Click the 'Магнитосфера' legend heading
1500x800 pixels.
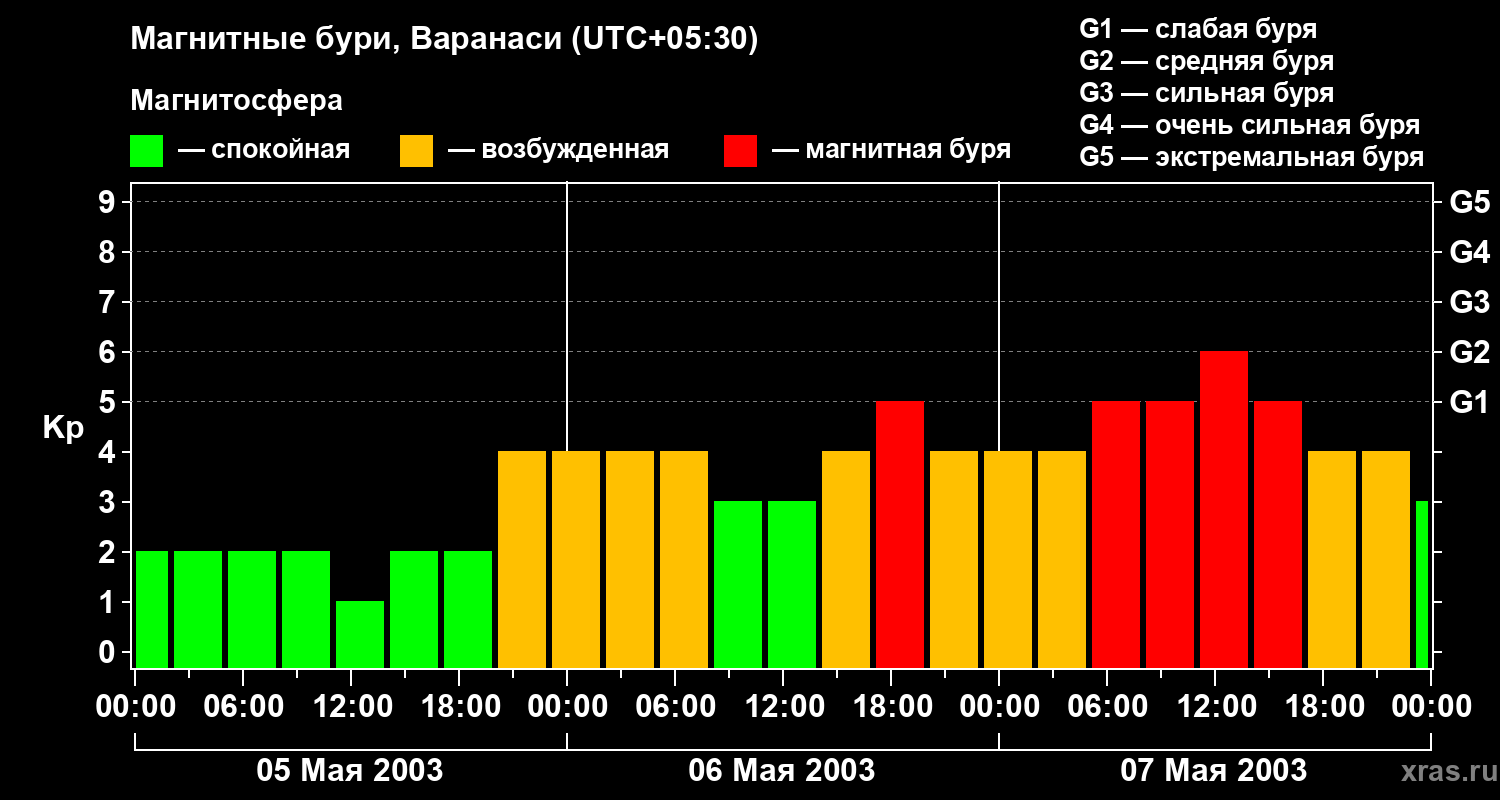point(236,101)
